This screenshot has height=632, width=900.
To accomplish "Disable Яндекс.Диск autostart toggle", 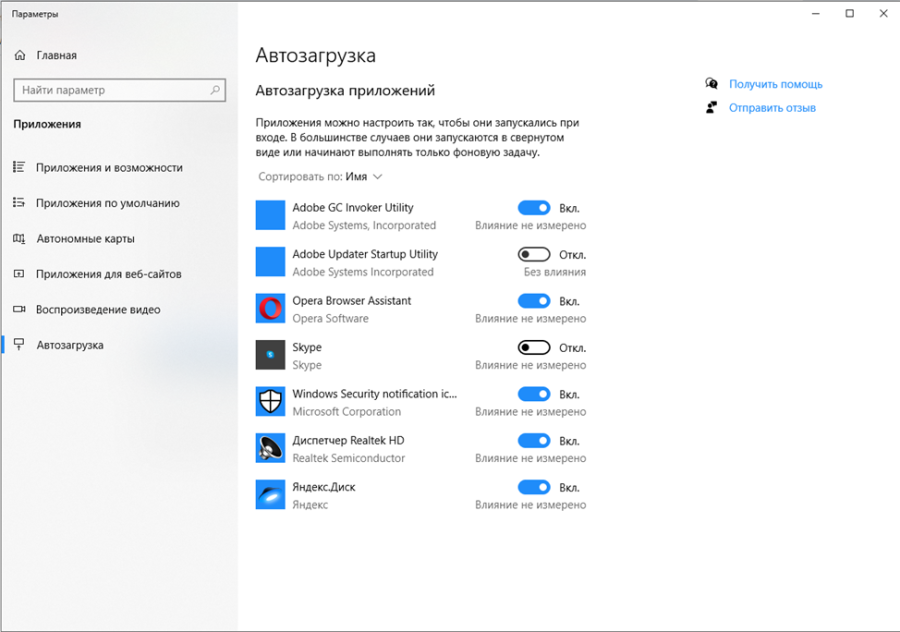I will click(534, 487).
